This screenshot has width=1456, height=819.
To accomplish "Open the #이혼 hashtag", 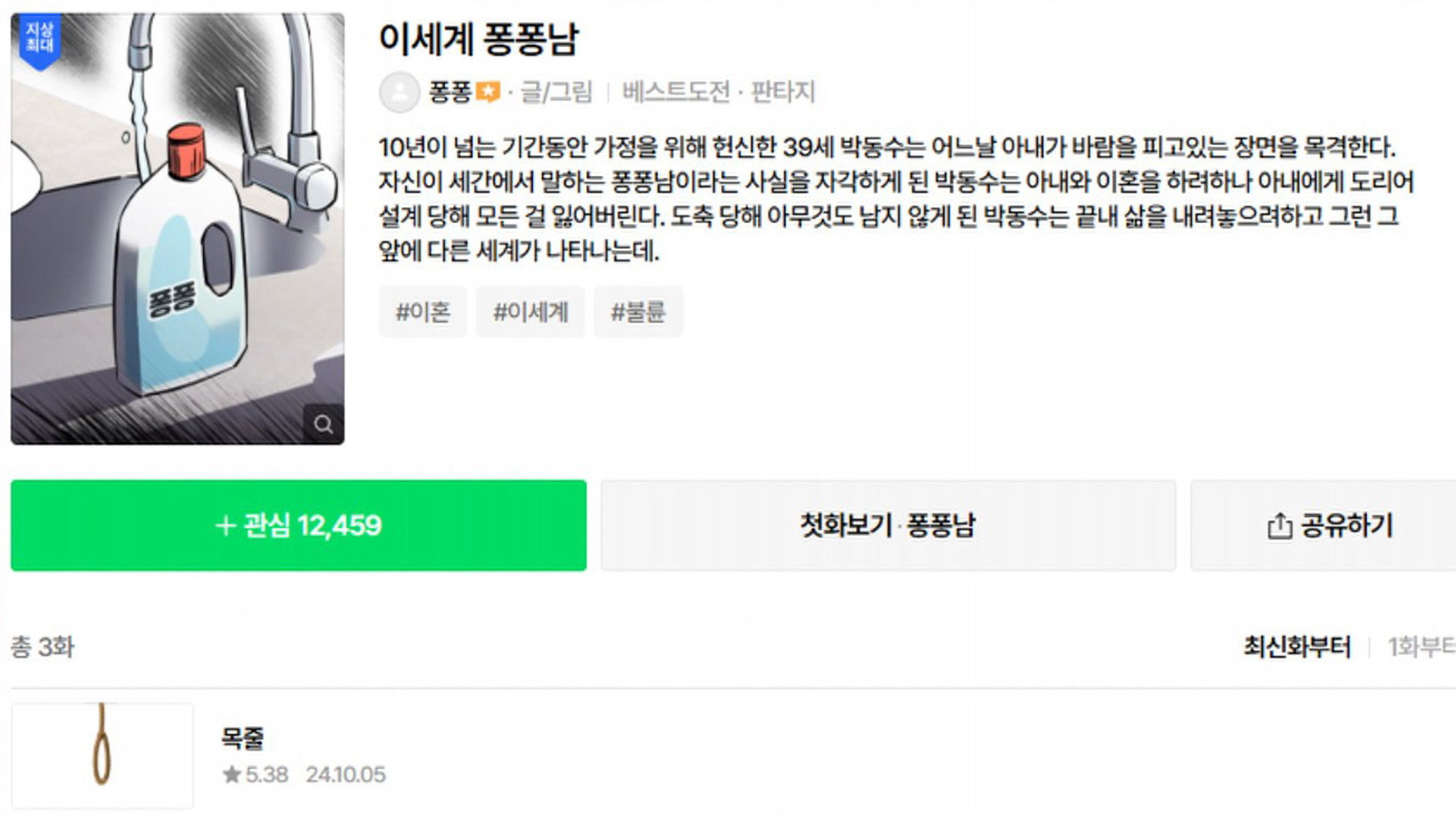I will click(422, 311).
